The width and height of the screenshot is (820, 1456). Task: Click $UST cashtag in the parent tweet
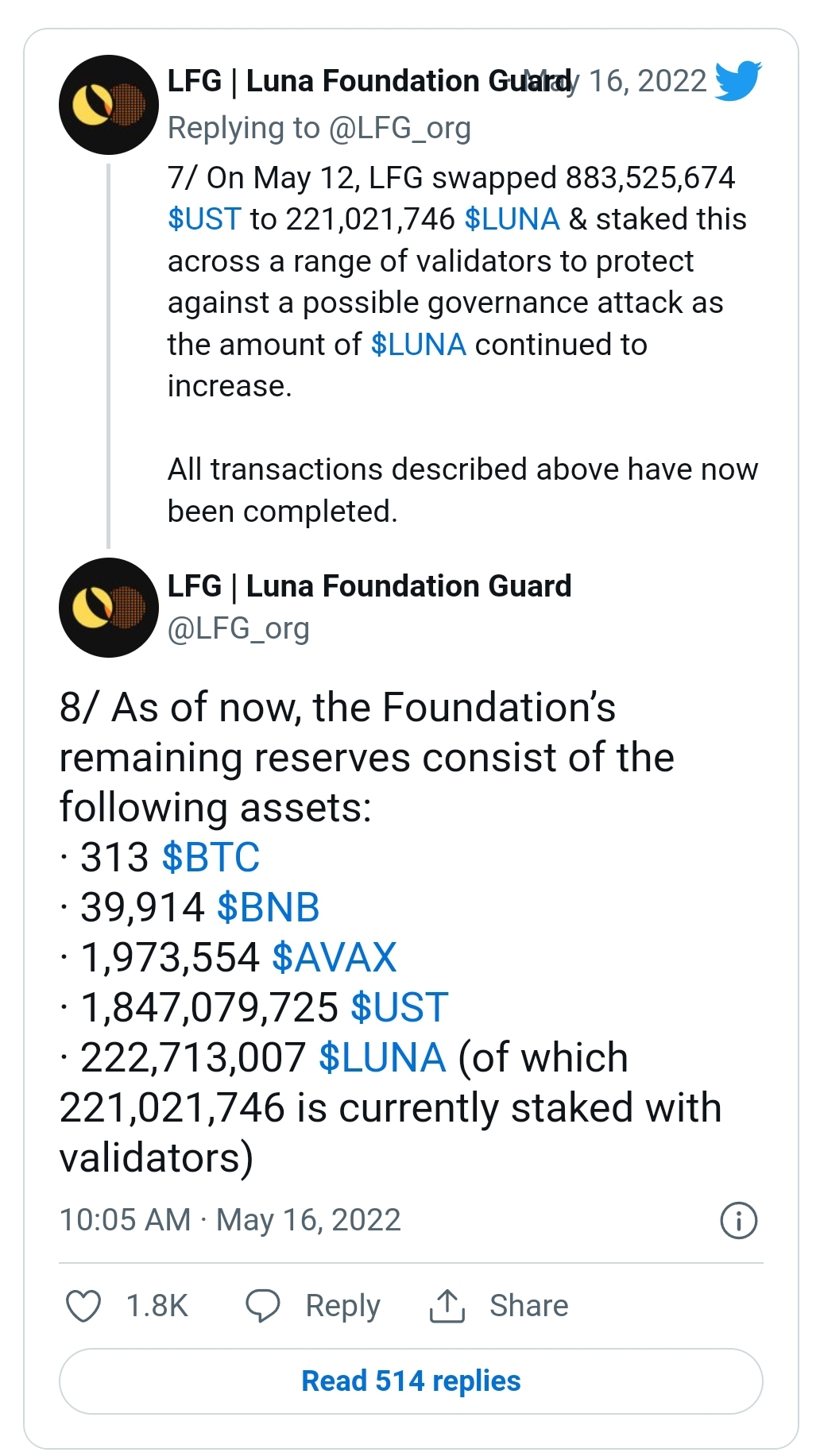click(204, 219)
